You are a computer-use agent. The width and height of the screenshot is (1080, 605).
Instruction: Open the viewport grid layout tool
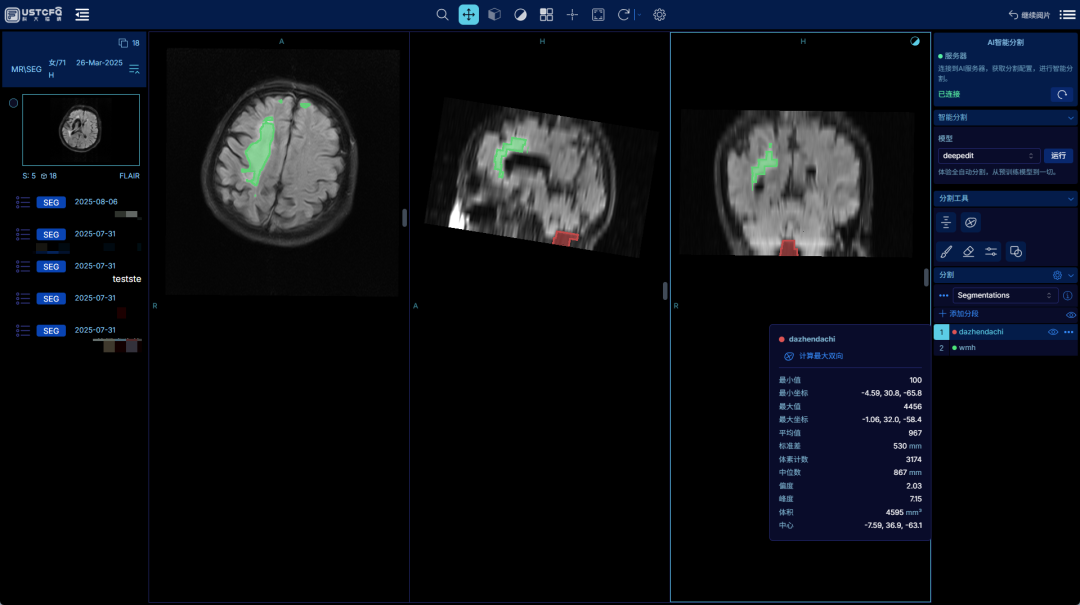pos(546,15)
